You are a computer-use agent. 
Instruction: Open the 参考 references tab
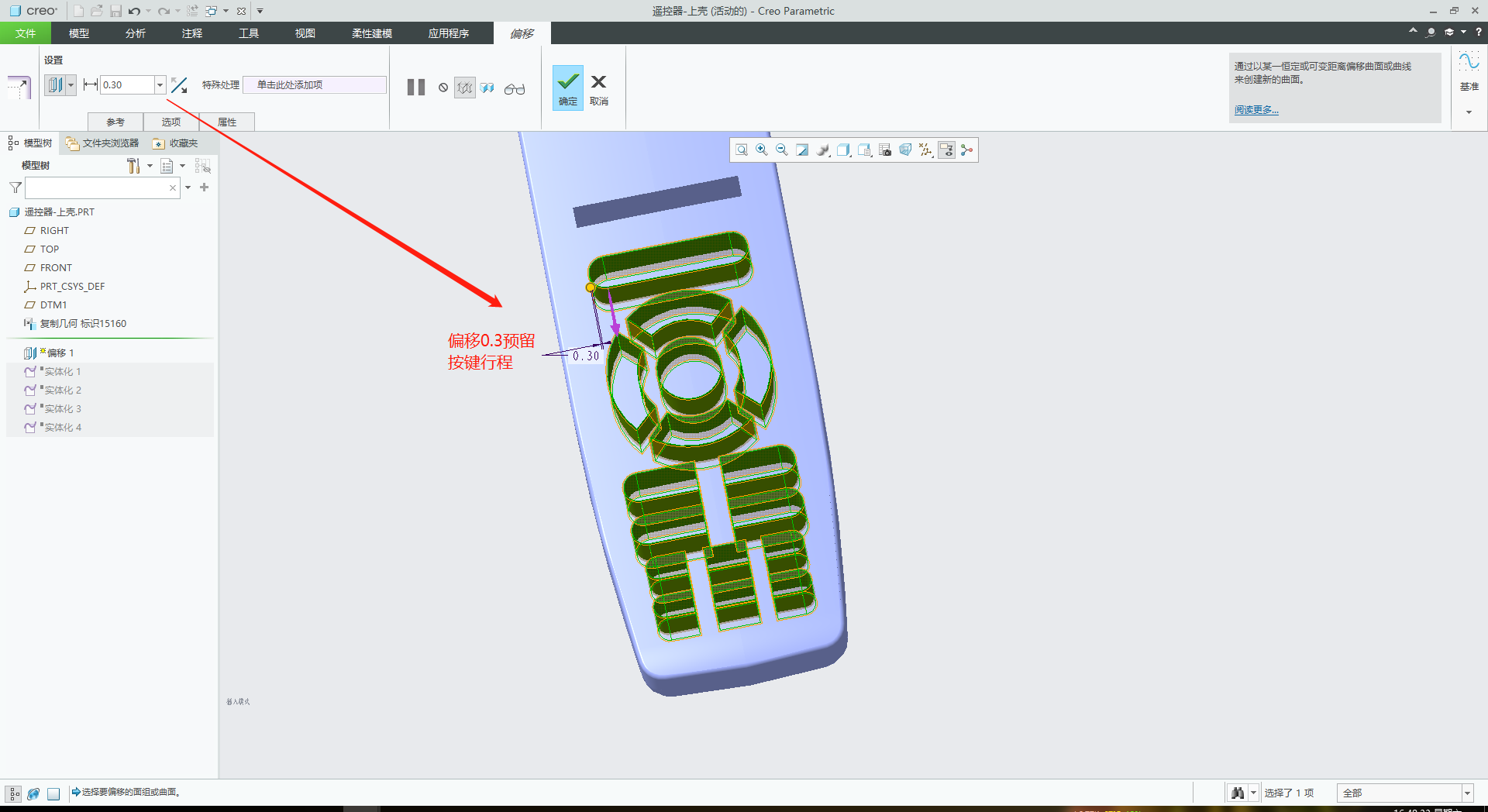pos(115,122)
